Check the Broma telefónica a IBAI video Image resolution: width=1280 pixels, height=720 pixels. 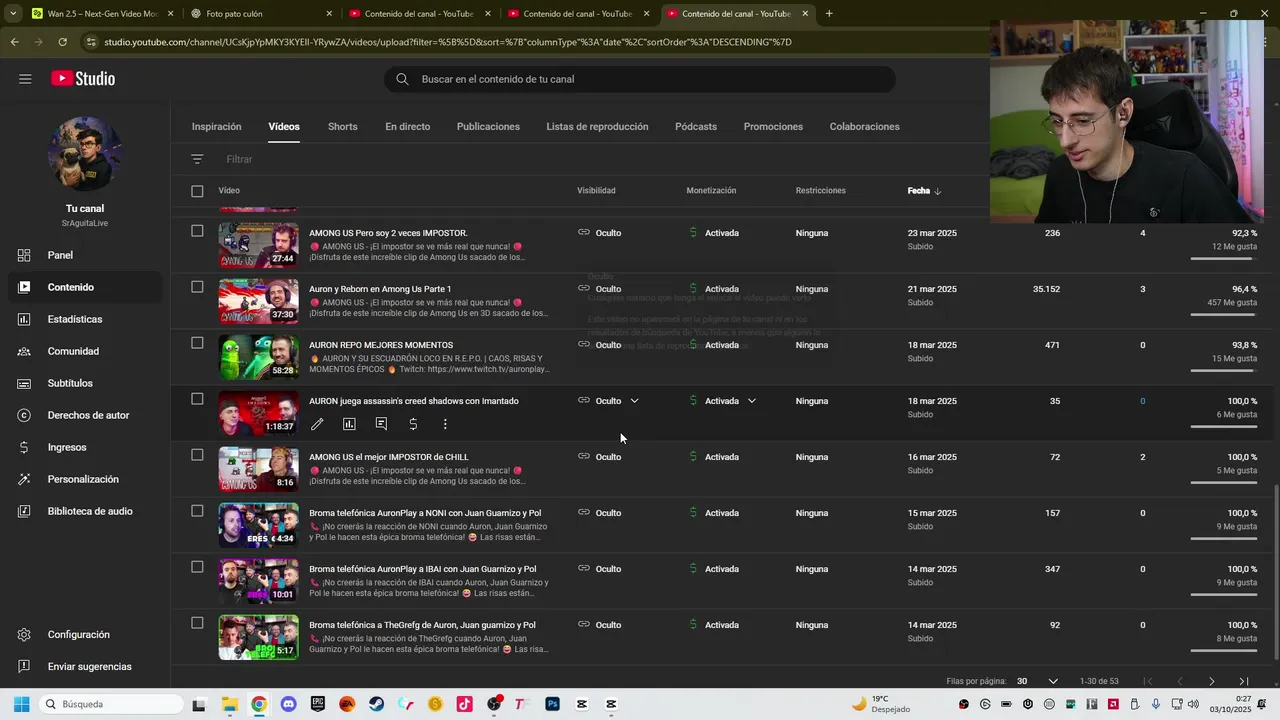pyautogui.click(x=197, y=567)
